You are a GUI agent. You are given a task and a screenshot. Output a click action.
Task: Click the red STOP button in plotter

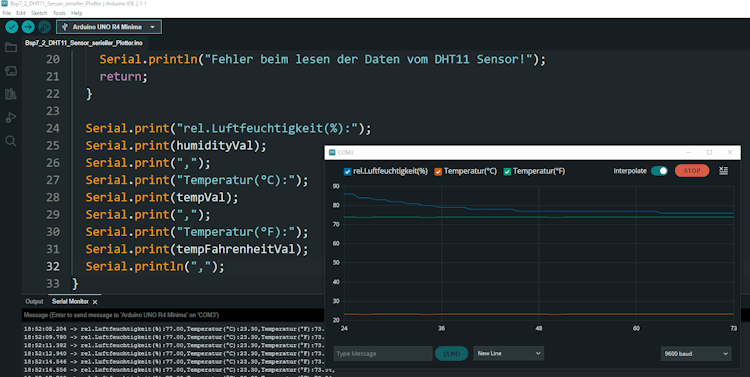(x=692, y=171)
